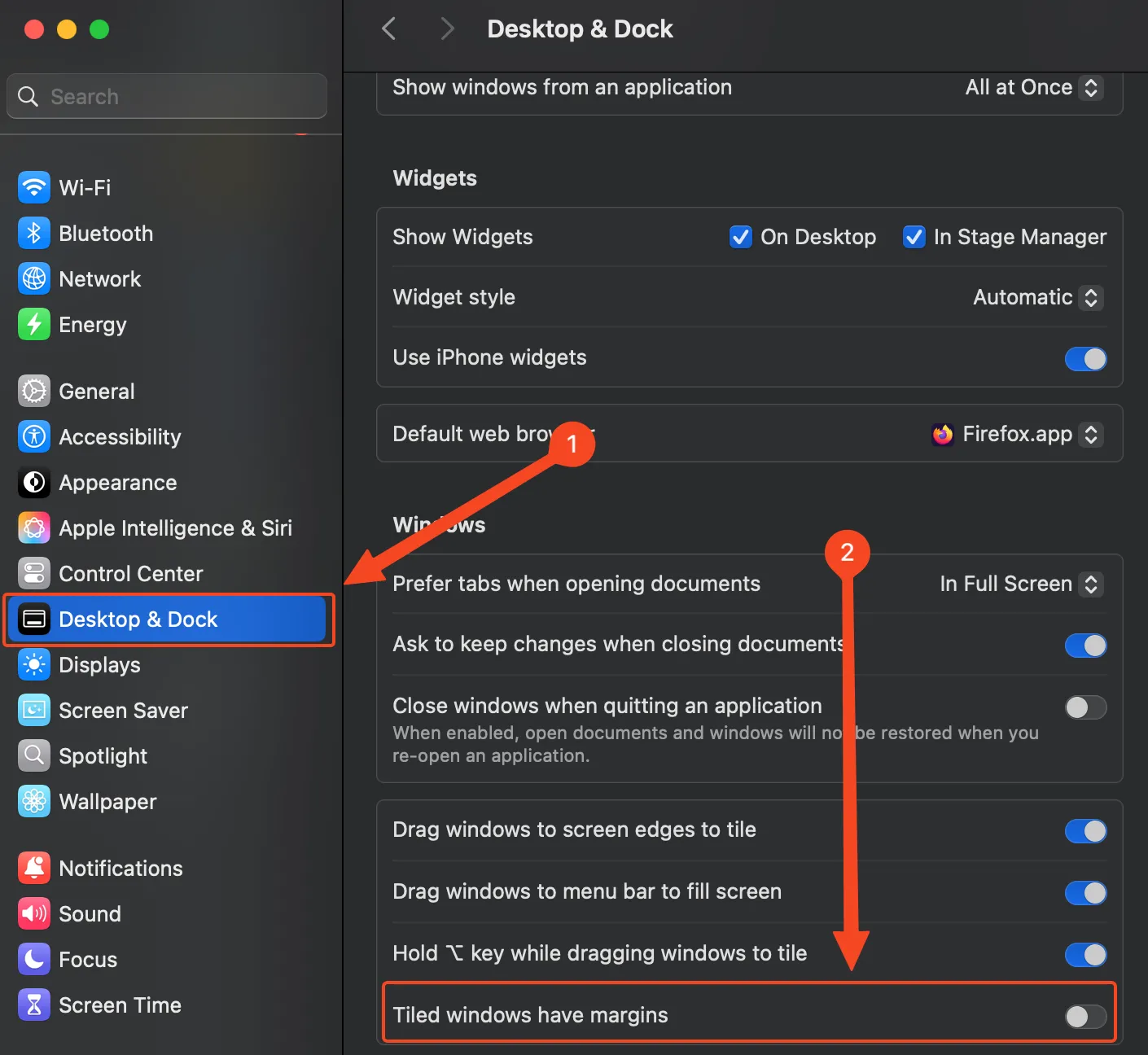Uncheck Show Widgets In Stage Manager
Image resolution: width=1148 pixels, height=1055 pixels.
(914, 237)
